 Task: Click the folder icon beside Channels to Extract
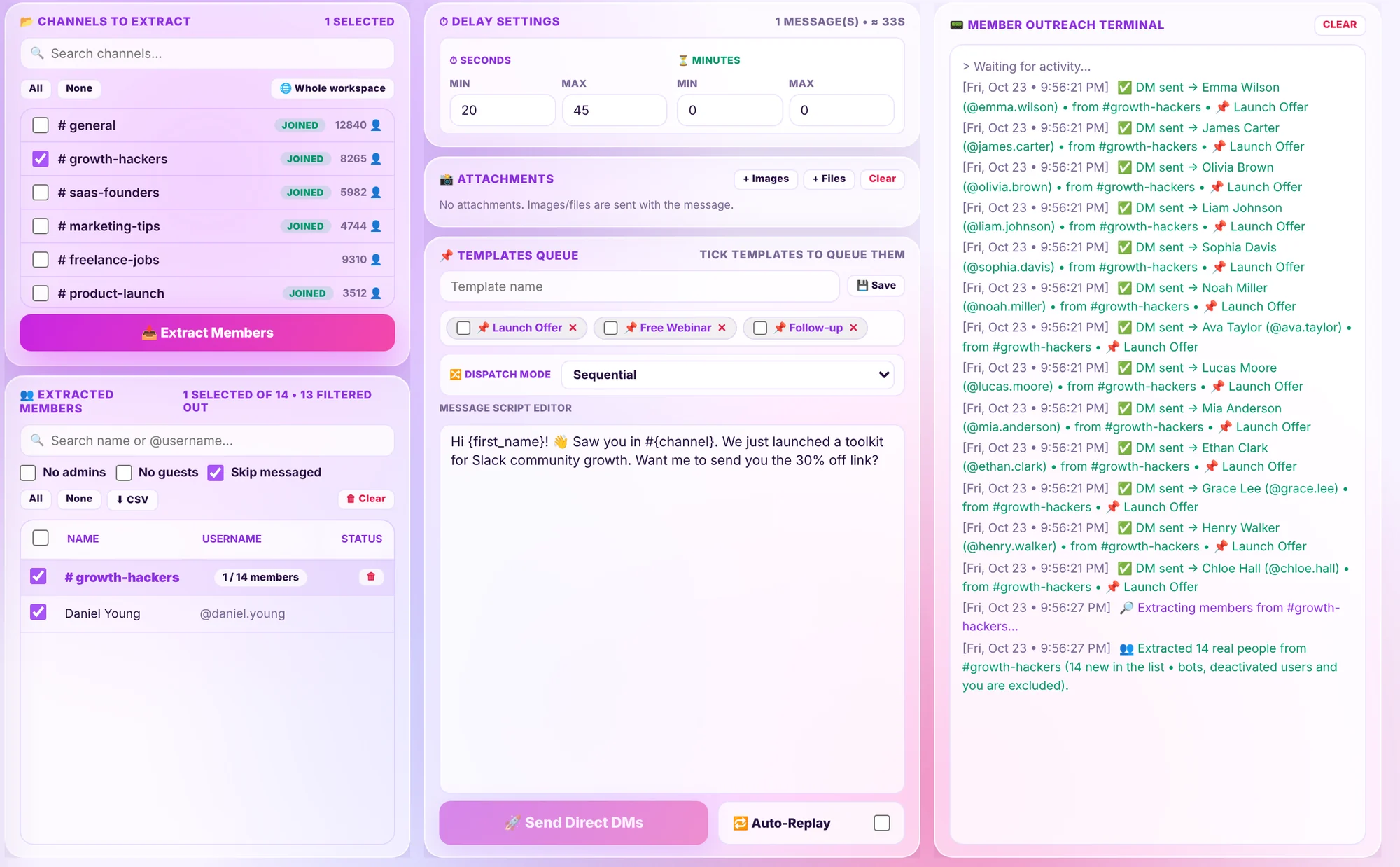point(27,21)
